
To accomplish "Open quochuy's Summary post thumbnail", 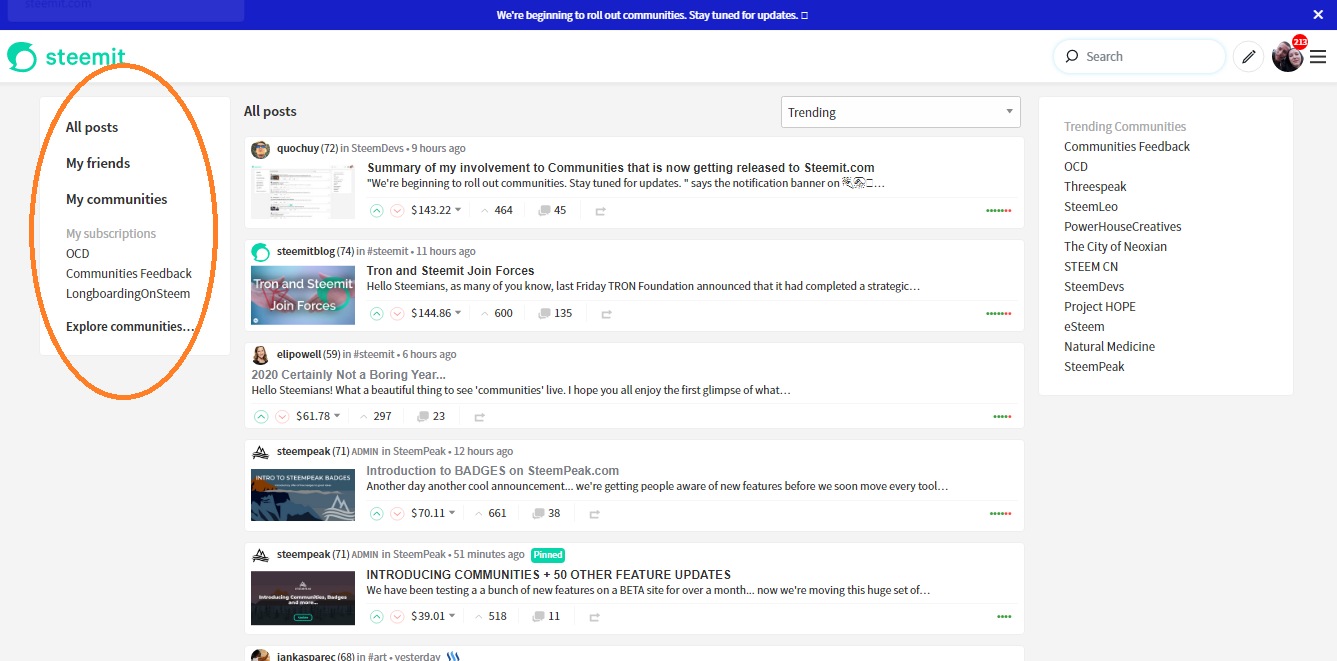I will (303, 192).
